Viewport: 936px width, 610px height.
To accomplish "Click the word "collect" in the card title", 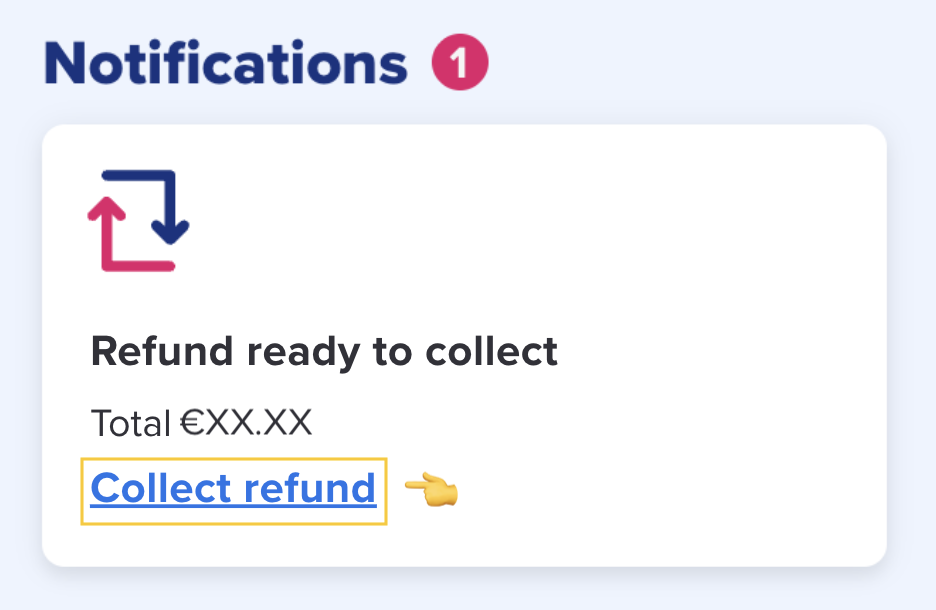I will tap(492, 352).
